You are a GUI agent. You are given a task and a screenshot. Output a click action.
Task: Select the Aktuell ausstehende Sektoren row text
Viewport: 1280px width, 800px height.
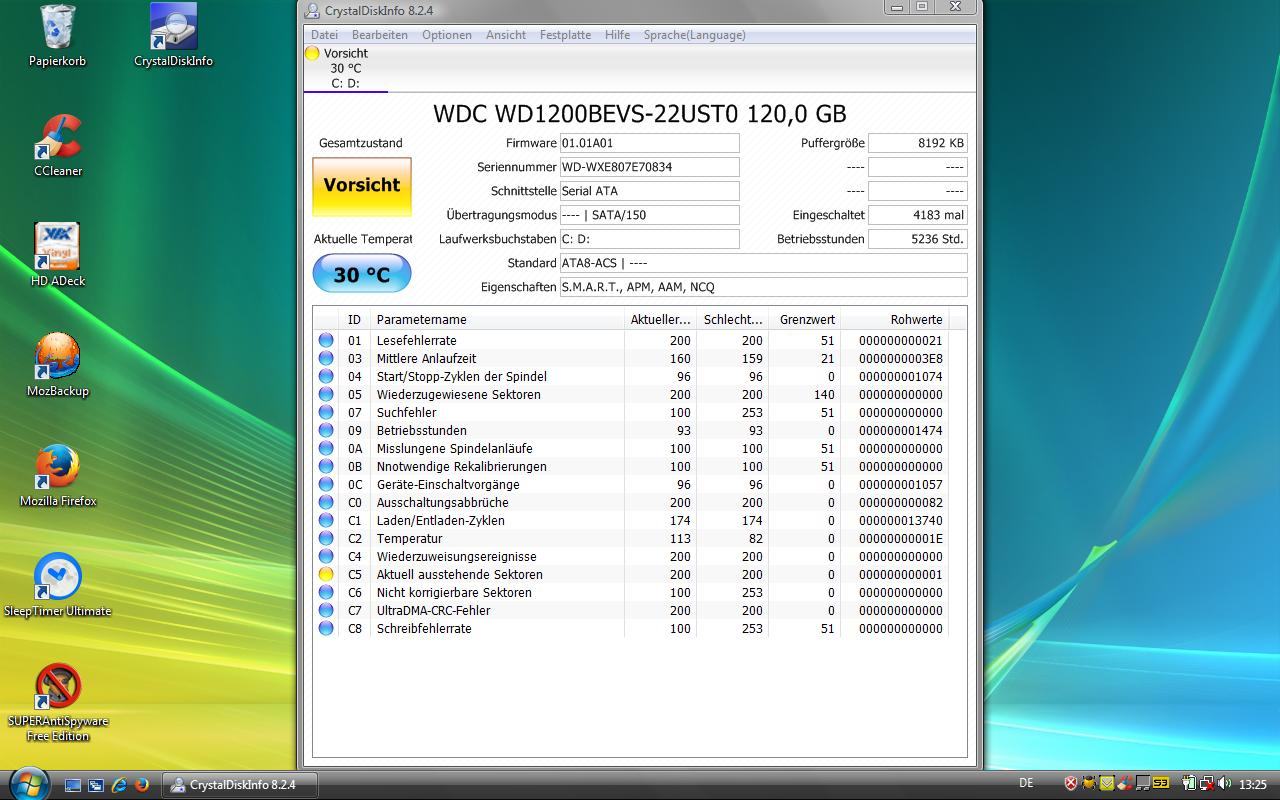click(x=460, y=575)
